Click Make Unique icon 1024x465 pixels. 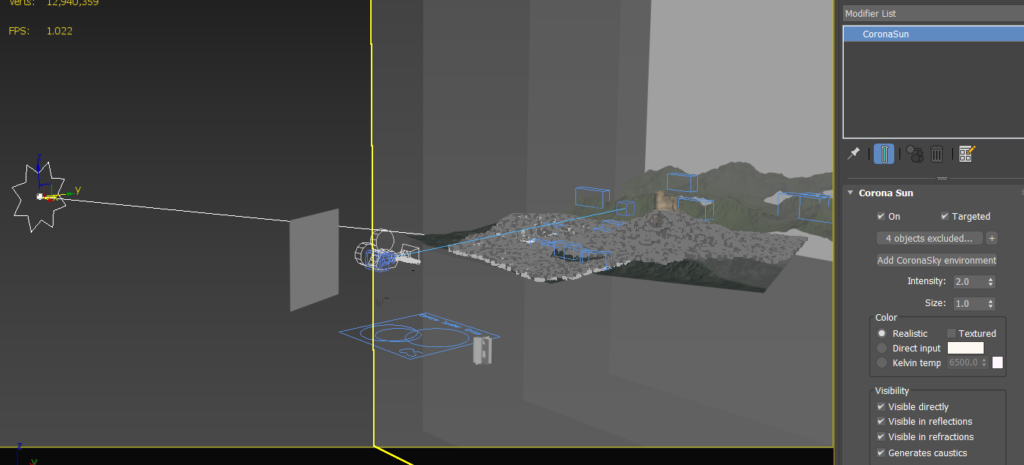pos(915,153)
